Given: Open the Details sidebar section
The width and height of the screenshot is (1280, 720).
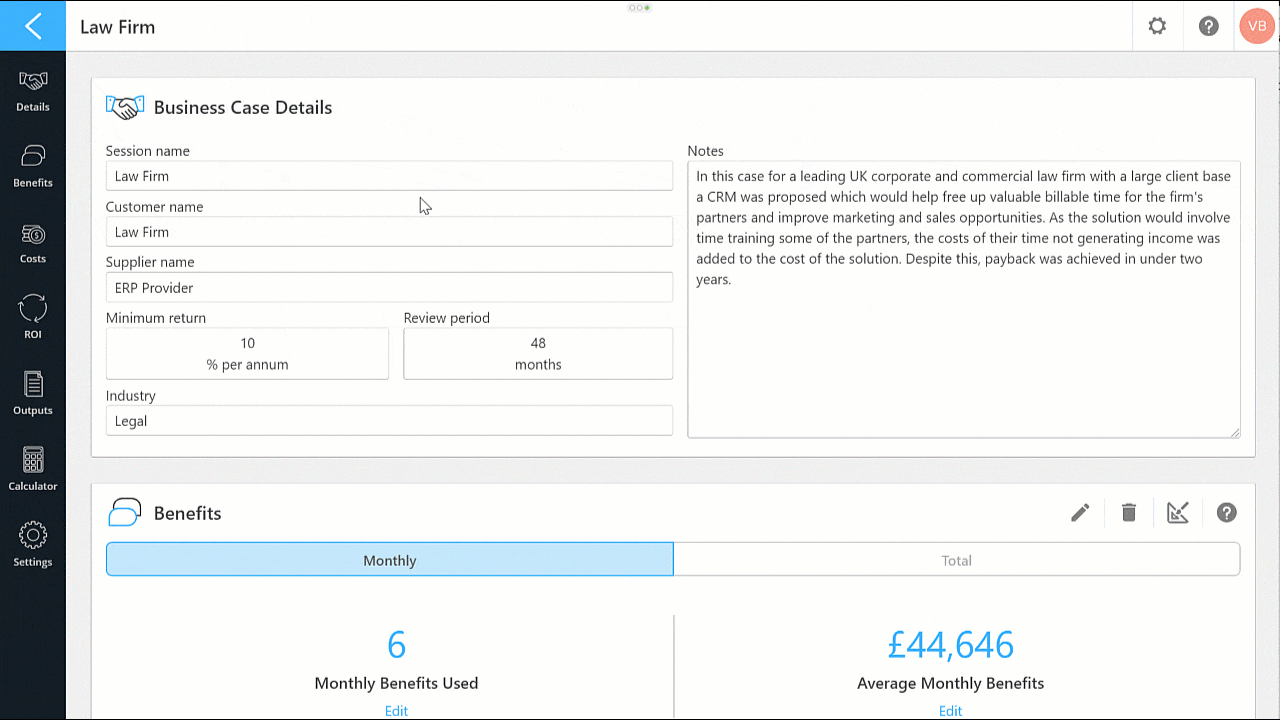Looking at the screenshot, I should (x=33, y=91).
